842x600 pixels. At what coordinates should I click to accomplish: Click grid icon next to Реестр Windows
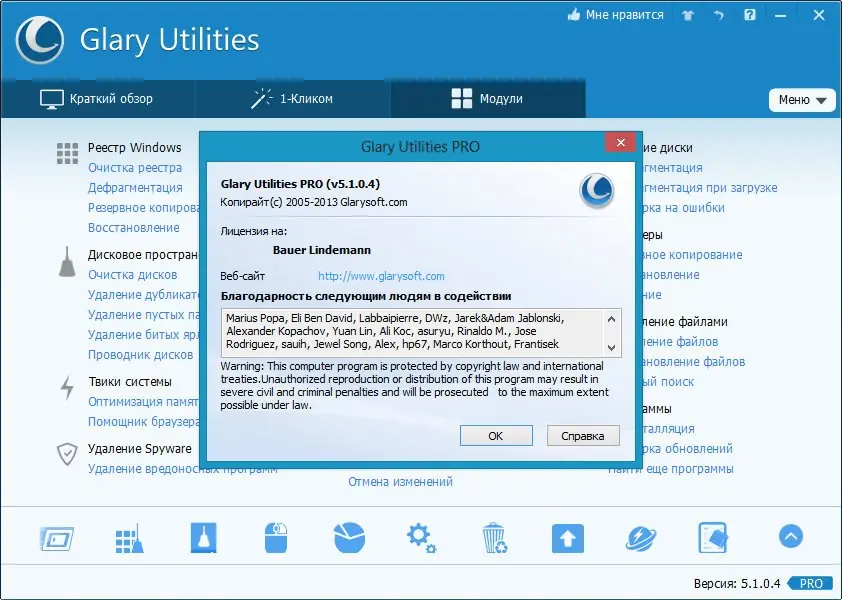point(67,154)
